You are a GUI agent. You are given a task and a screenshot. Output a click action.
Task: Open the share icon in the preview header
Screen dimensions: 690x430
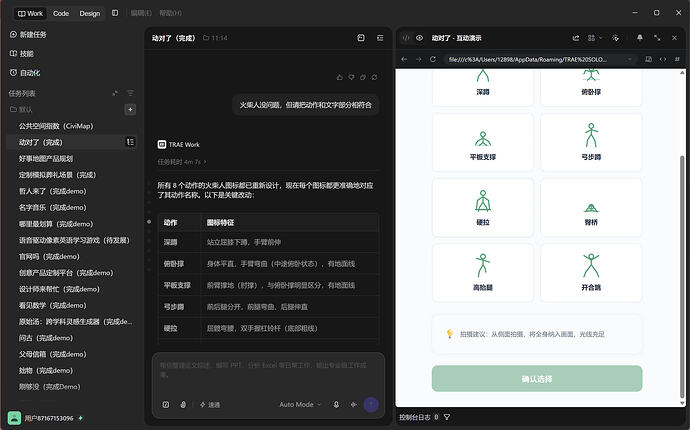576,38
